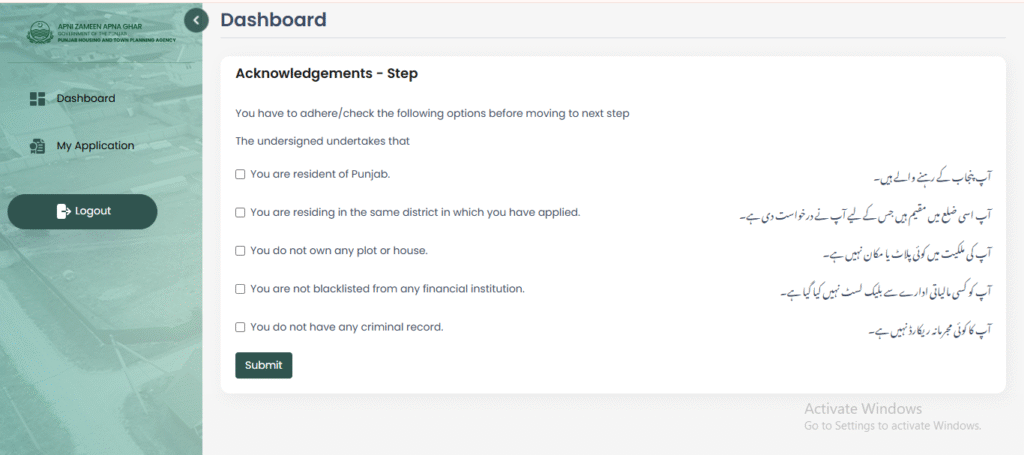The height and width of the screenshot is (455, 1024).
Task: Mark the 'no criminal record' checkbox
Action: pos(240,327)
